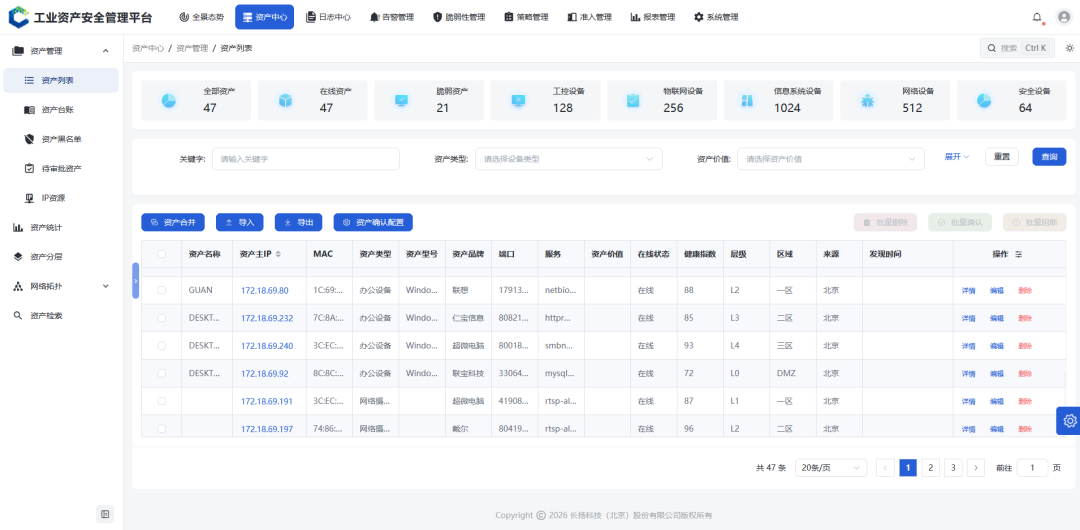
Task: Open the 日志中心 top menu
Action: pos(328,17)
